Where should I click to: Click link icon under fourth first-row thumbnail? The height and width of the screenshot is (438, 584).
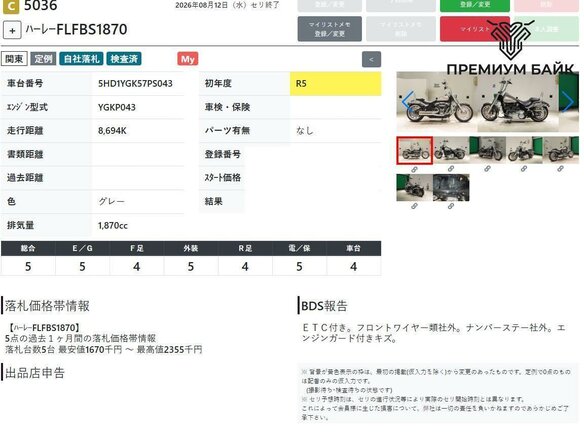[524, 169]
